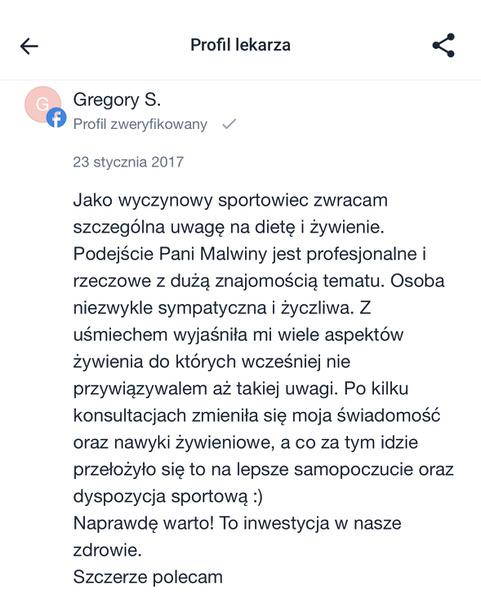Select the line 'konsultacjach zmieniła się moja świadomość'

[256, 416]
